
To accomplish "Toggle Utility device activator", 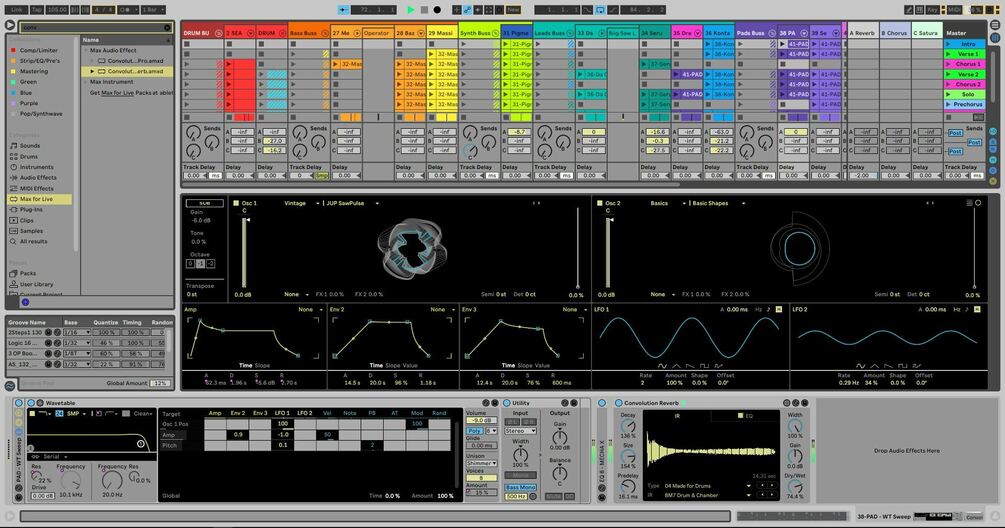I will [506, 403].
